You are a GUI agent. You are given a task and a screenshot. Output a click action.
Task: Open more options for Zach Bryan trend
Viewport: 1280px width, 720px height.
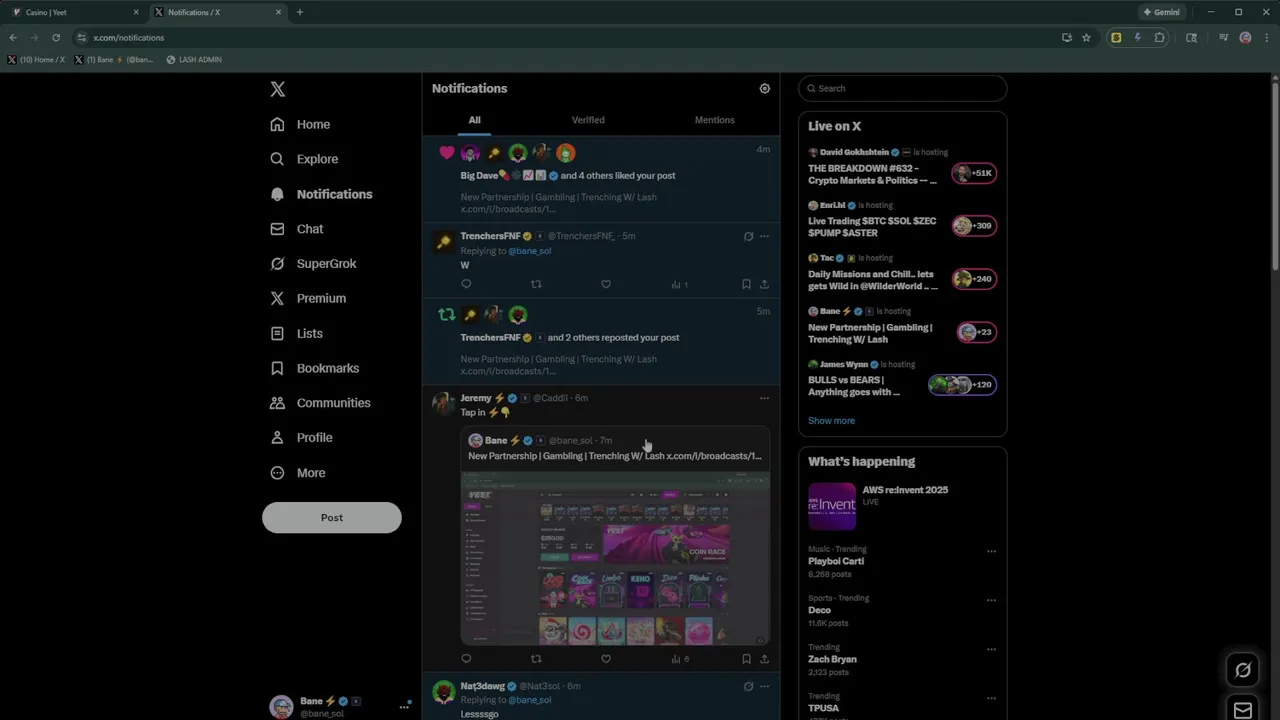coord(992,649)
